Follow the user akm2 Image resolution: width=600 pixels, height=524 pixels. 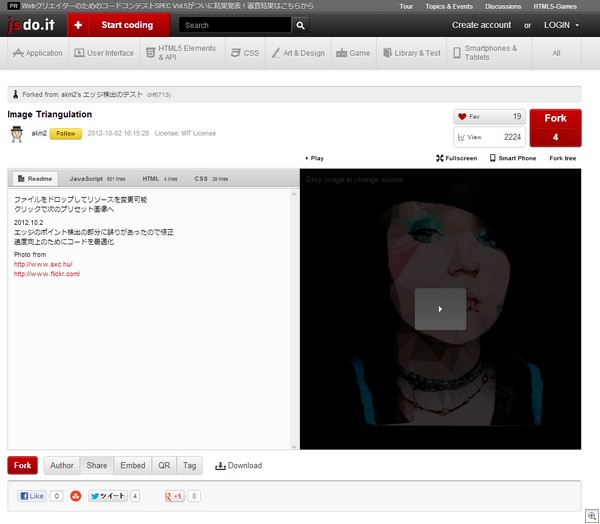tap(65, 132)
